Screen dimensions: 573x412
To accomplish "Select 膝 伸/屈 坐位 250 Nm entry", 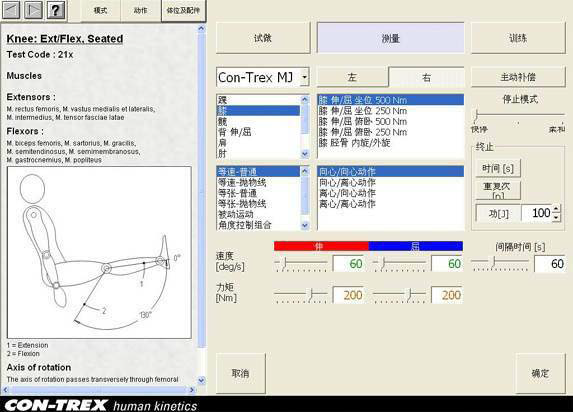I will pyautogui.click(x=391, y=111).
